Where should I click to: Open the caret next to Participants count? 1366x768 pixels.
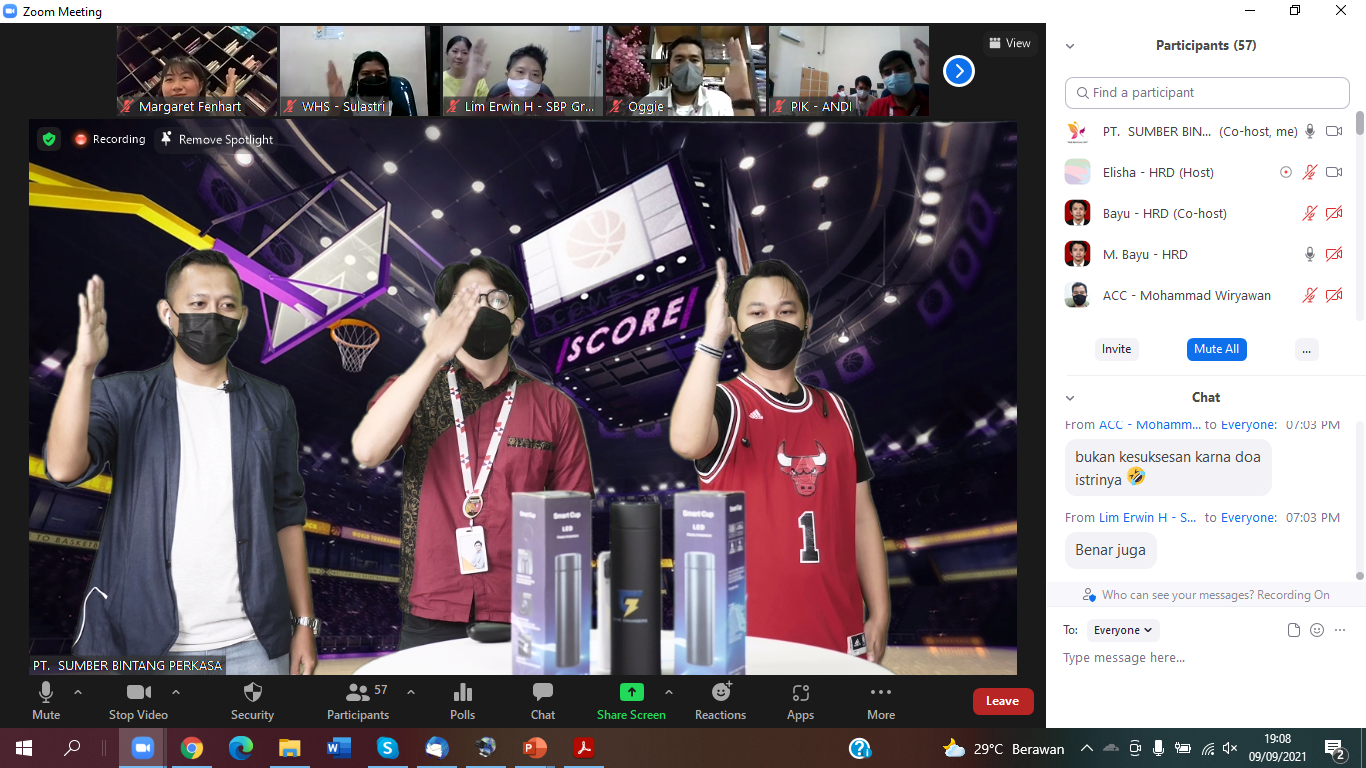pyautogui.click(x=410, y=692)
